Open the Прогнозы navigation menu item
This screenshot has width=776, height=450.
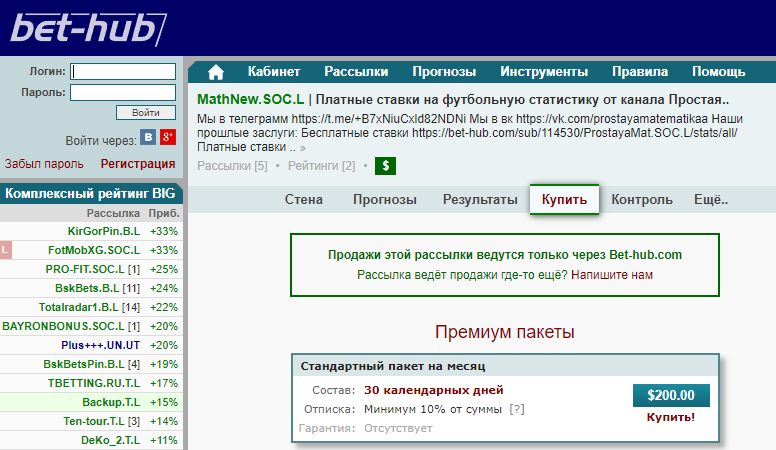click(x=444, y=72)
